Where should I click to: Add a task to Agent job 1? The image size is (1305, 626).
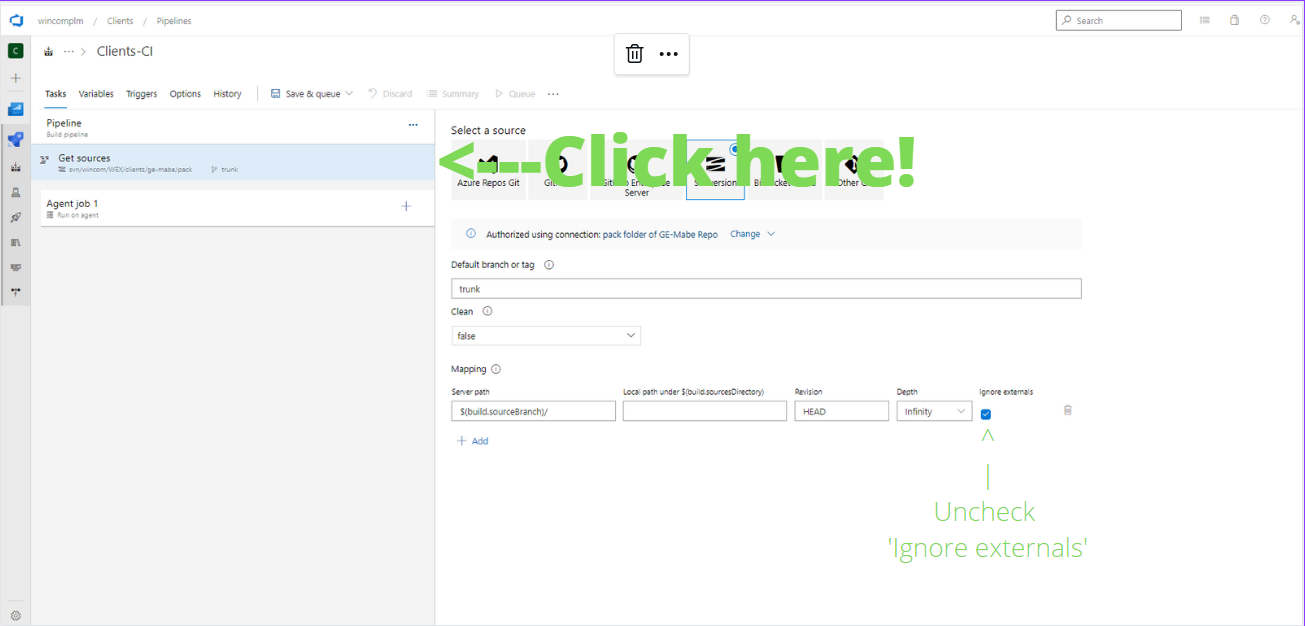tap(406, 207)
